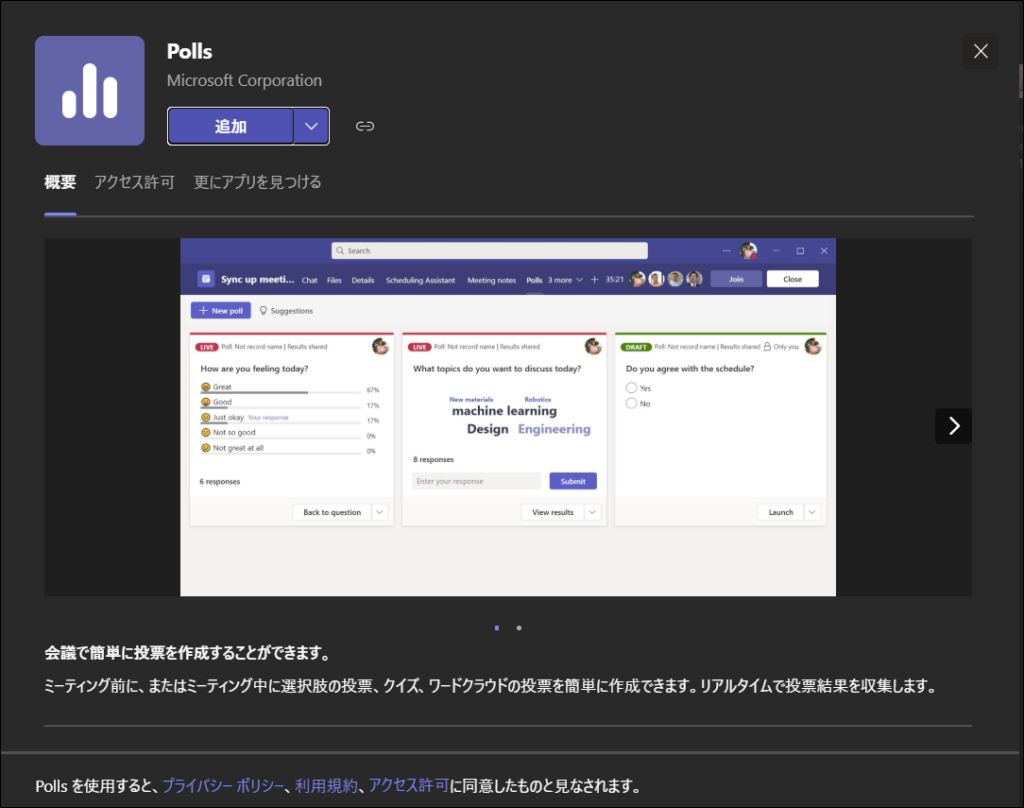Copy the app link via chain icon
This screenshot has width=1024, height=808.
[x=364, y=126]
